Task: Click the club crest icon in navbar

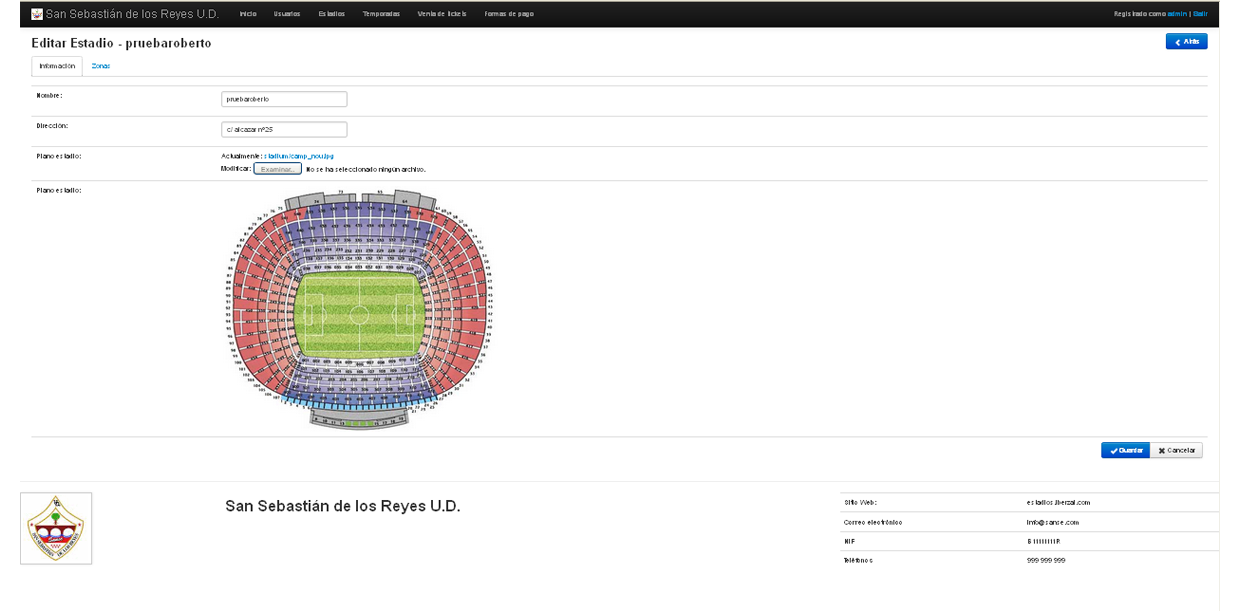Action: click(37, 14)
